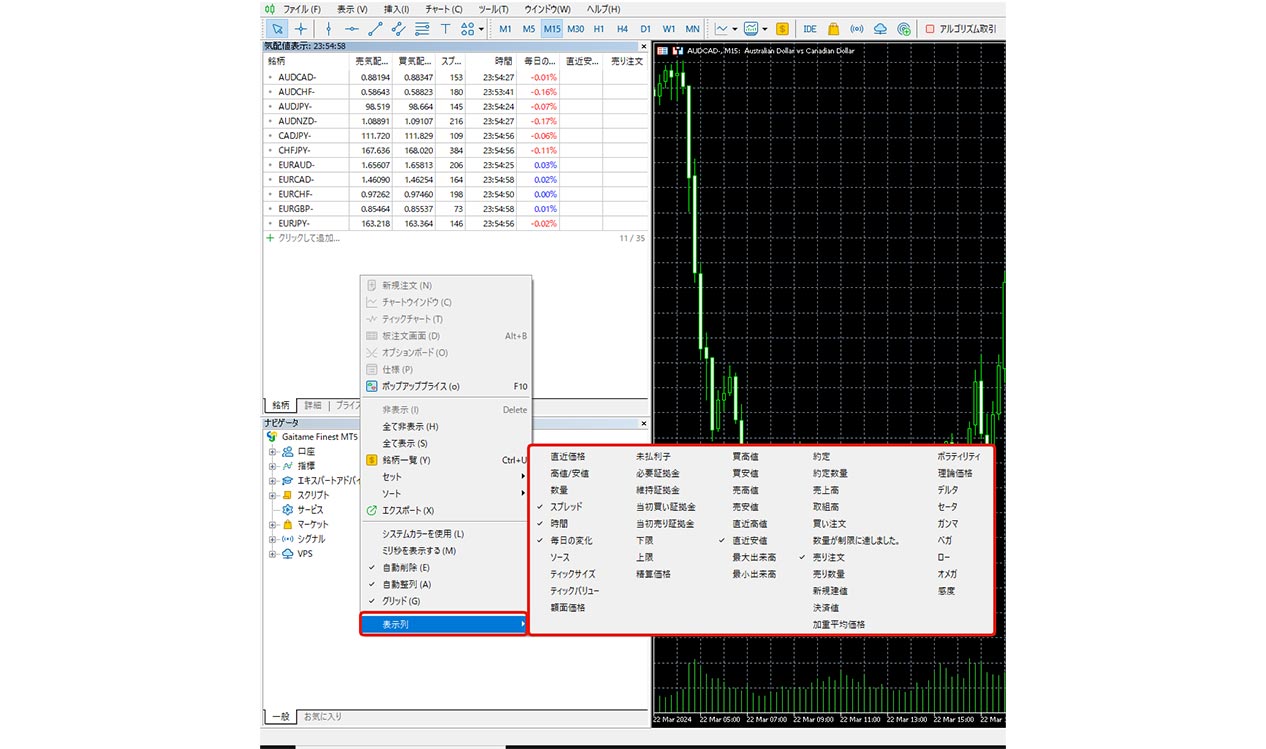Toggle グリッド (G) option
Image resolution: width=1266 pixels, height=749 pixels.
point(446,601)
